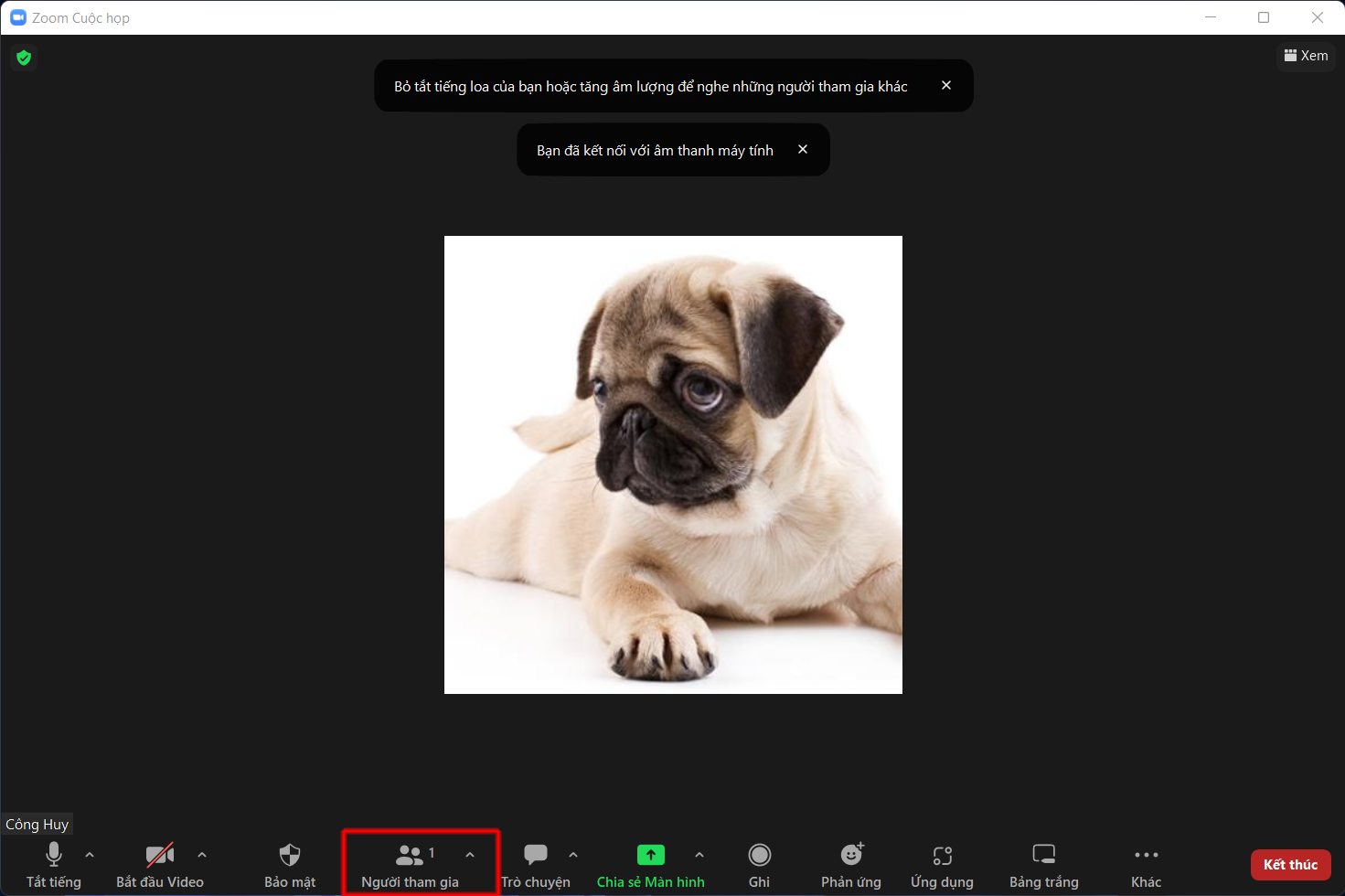Show more options with Khác icon
Screen dimensions: 1345x896
(1145, 854)
